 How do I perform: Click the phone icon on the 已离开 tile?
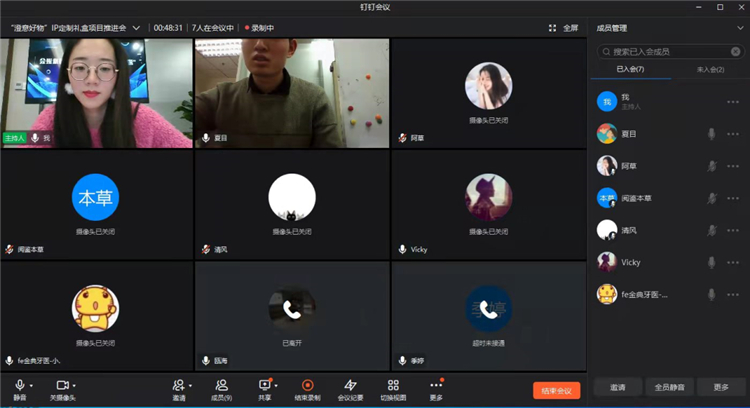click(x=292, y=309)
